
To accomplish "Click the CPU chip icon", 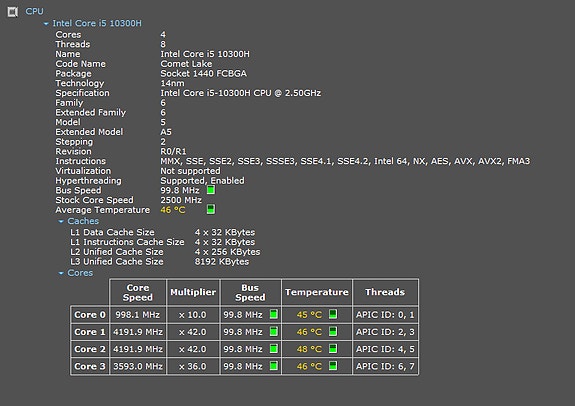I will click(x=13, y=12).
